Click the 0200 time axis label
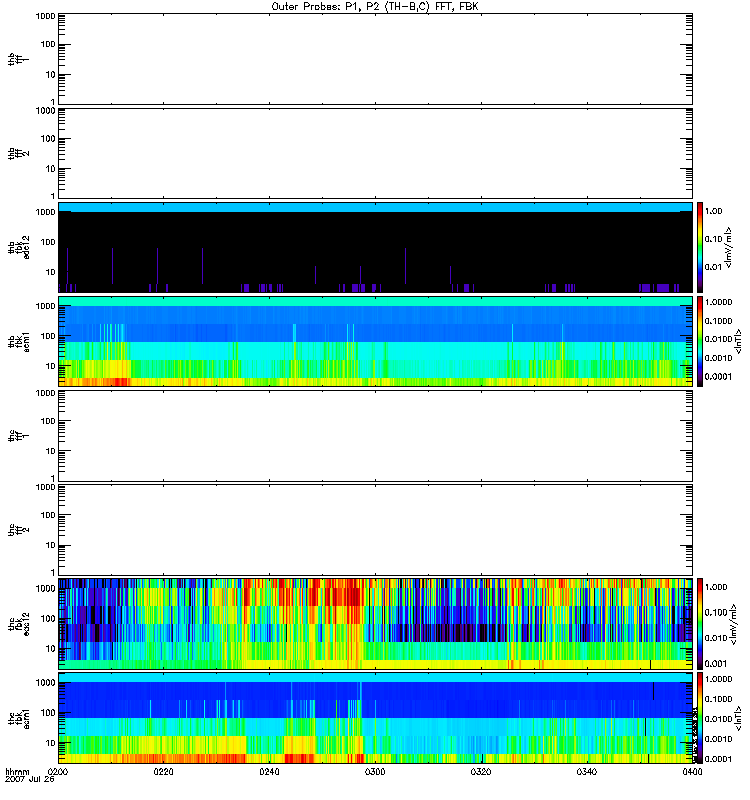Screen dimensions: 750x800 pos(58,772)
